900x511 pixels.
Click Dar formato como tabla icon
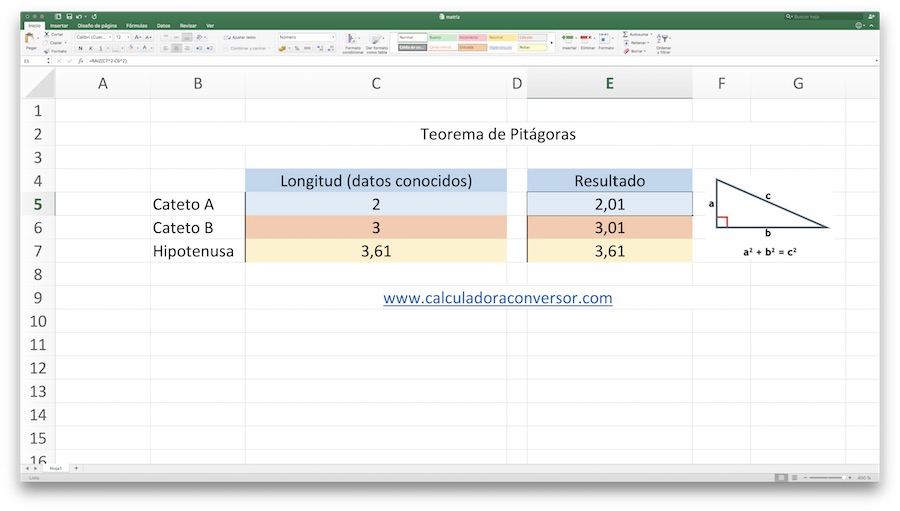pos(375,39)
